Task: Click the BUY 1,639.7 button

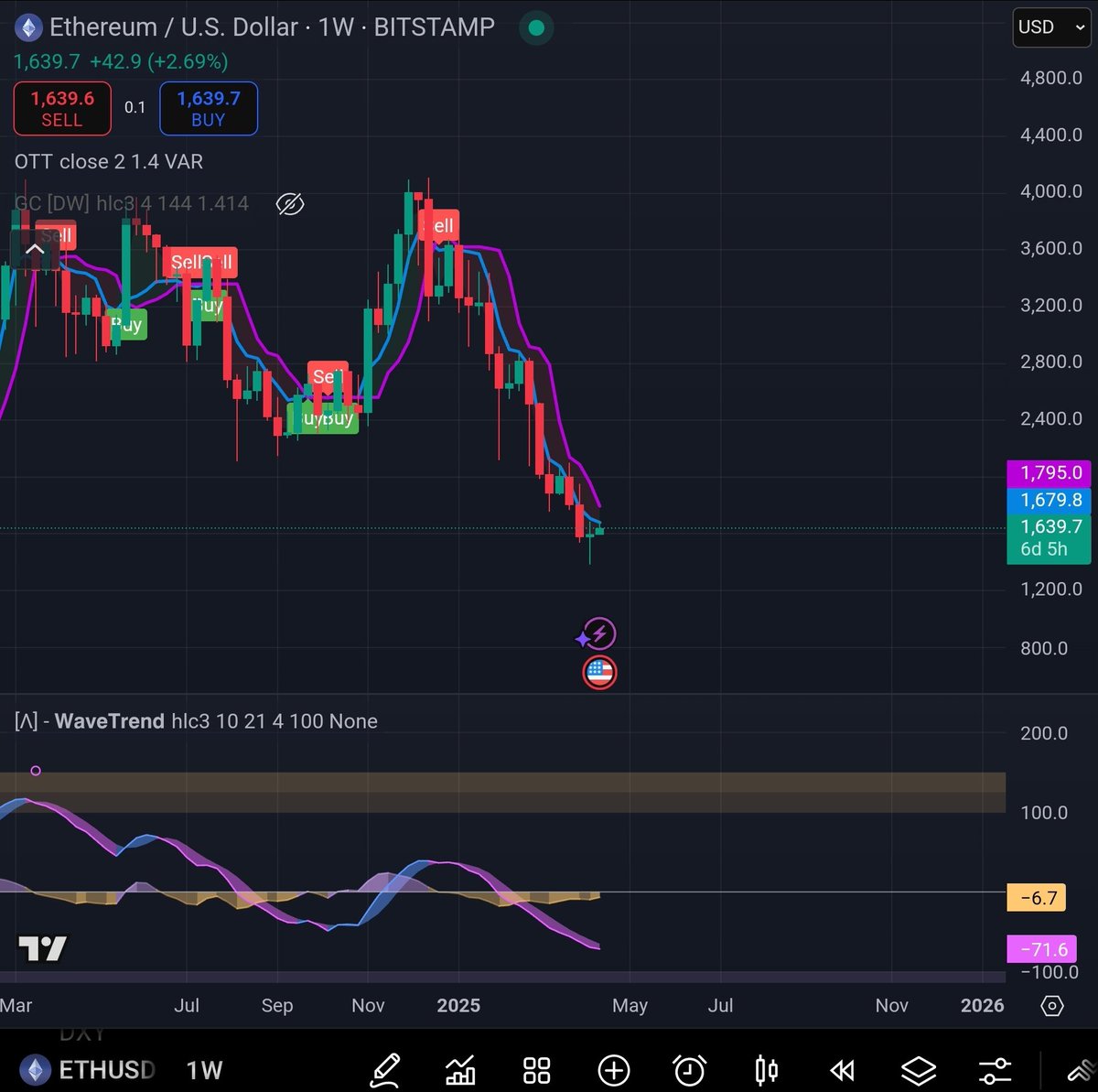Action: tap(209, 107)
